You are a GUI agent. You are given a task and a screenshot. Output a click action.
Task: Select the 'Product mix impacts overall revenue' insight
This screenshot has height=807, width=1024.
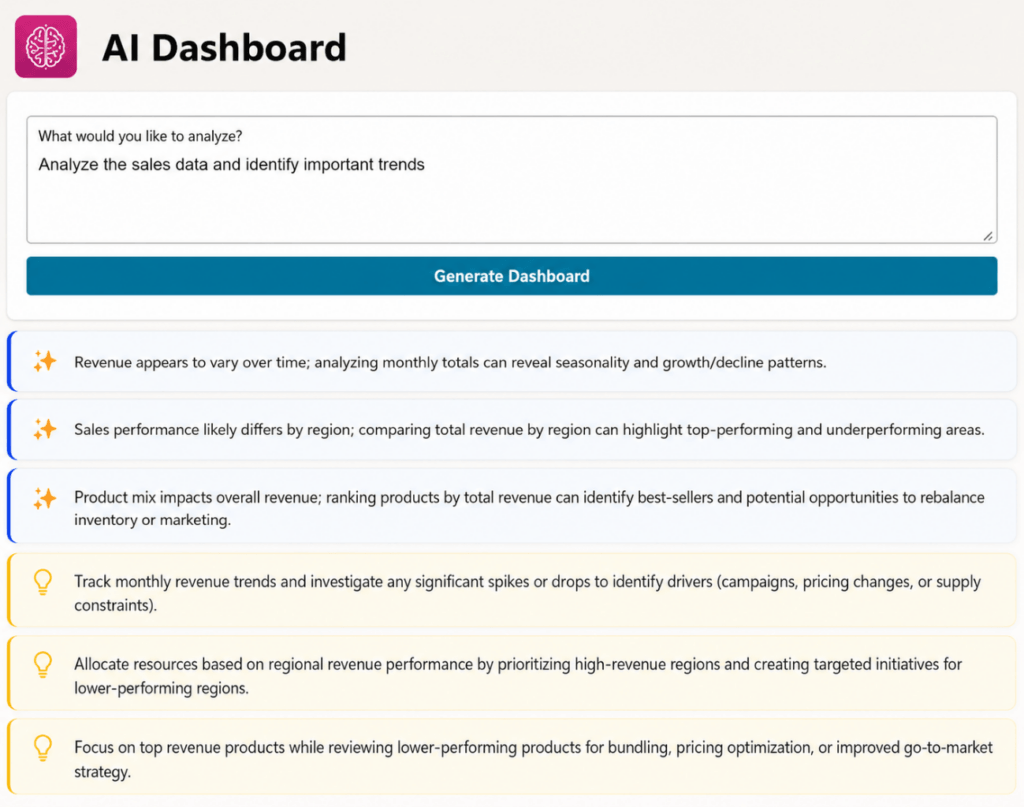(511, 506)
